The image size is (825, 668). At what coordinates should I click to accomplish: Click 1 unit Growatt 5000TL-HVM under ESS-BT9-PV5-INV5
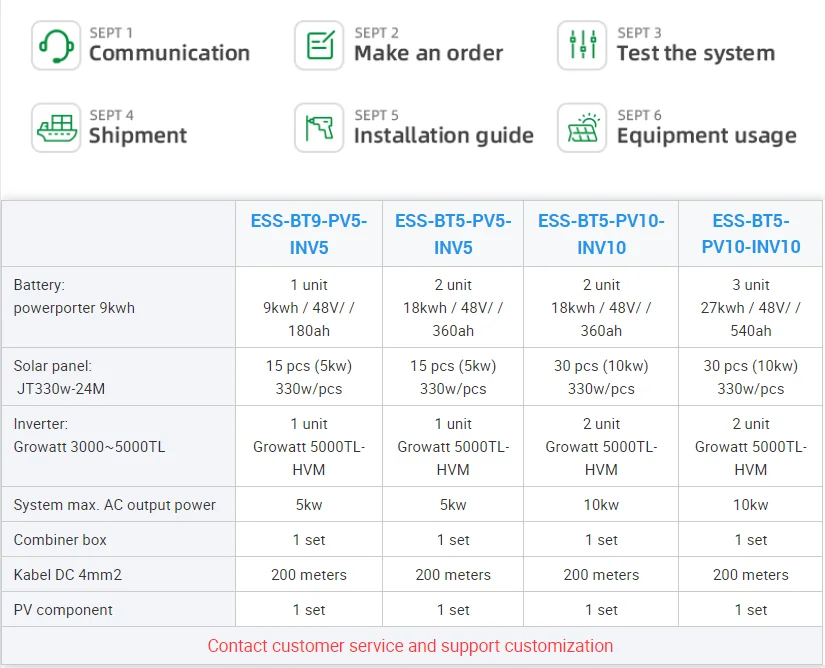[x=309, y=447]
